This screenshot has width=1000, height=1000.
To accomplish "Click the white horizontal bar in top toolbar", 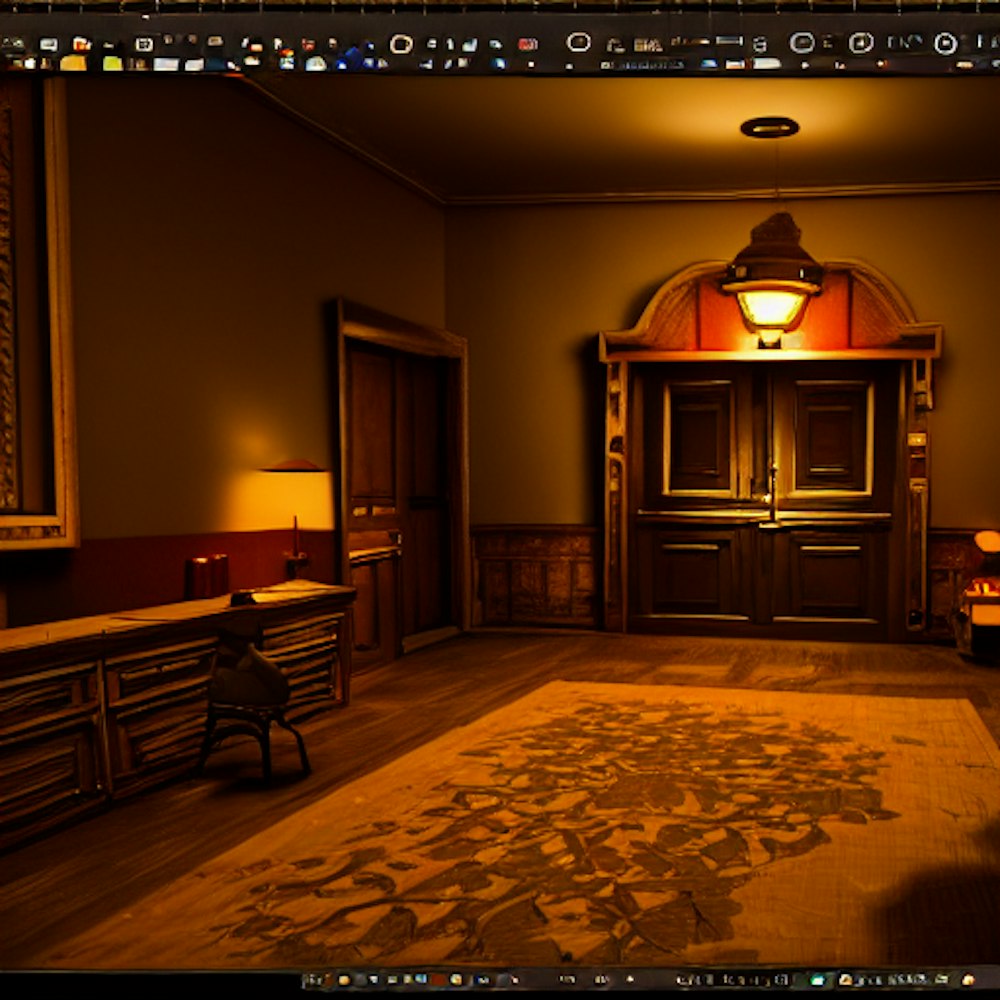I will click(728, 41).
